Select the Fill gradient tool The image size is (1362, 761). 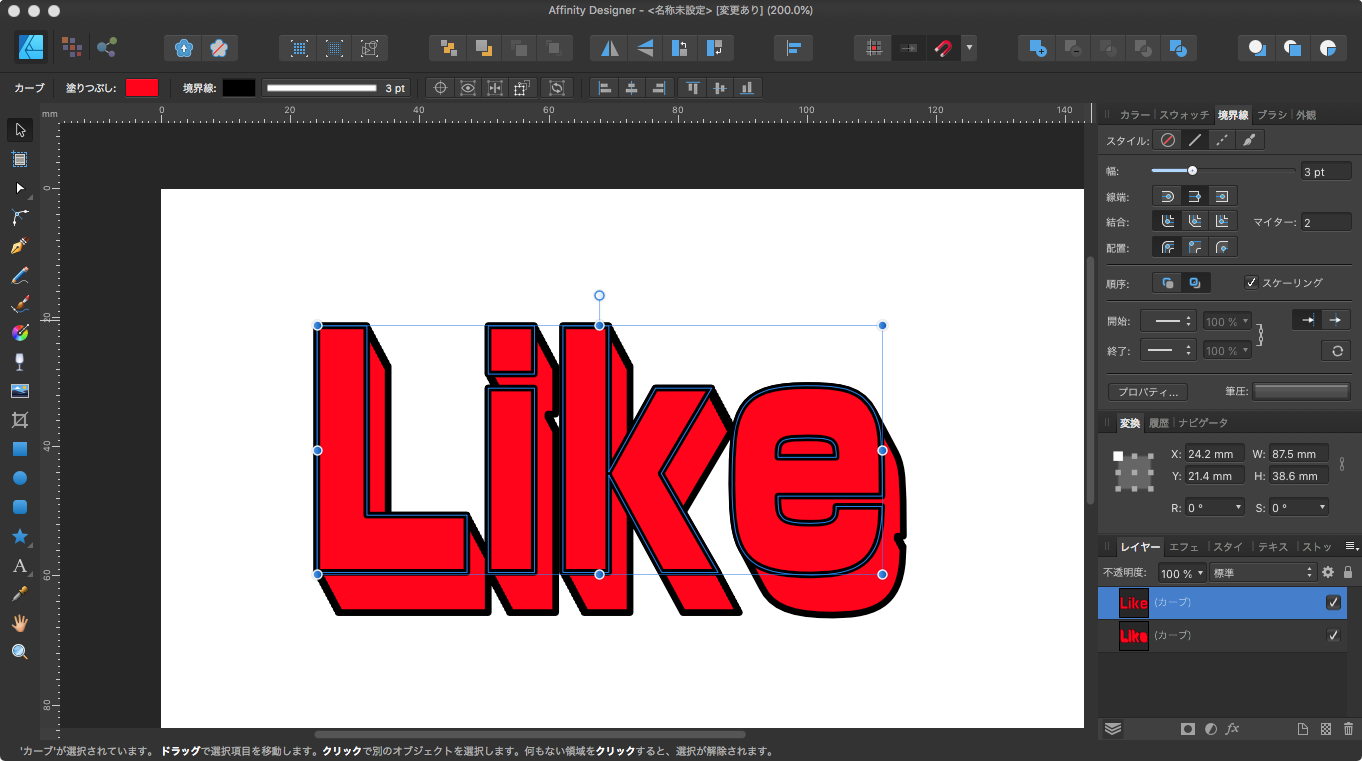coord(19,333)
